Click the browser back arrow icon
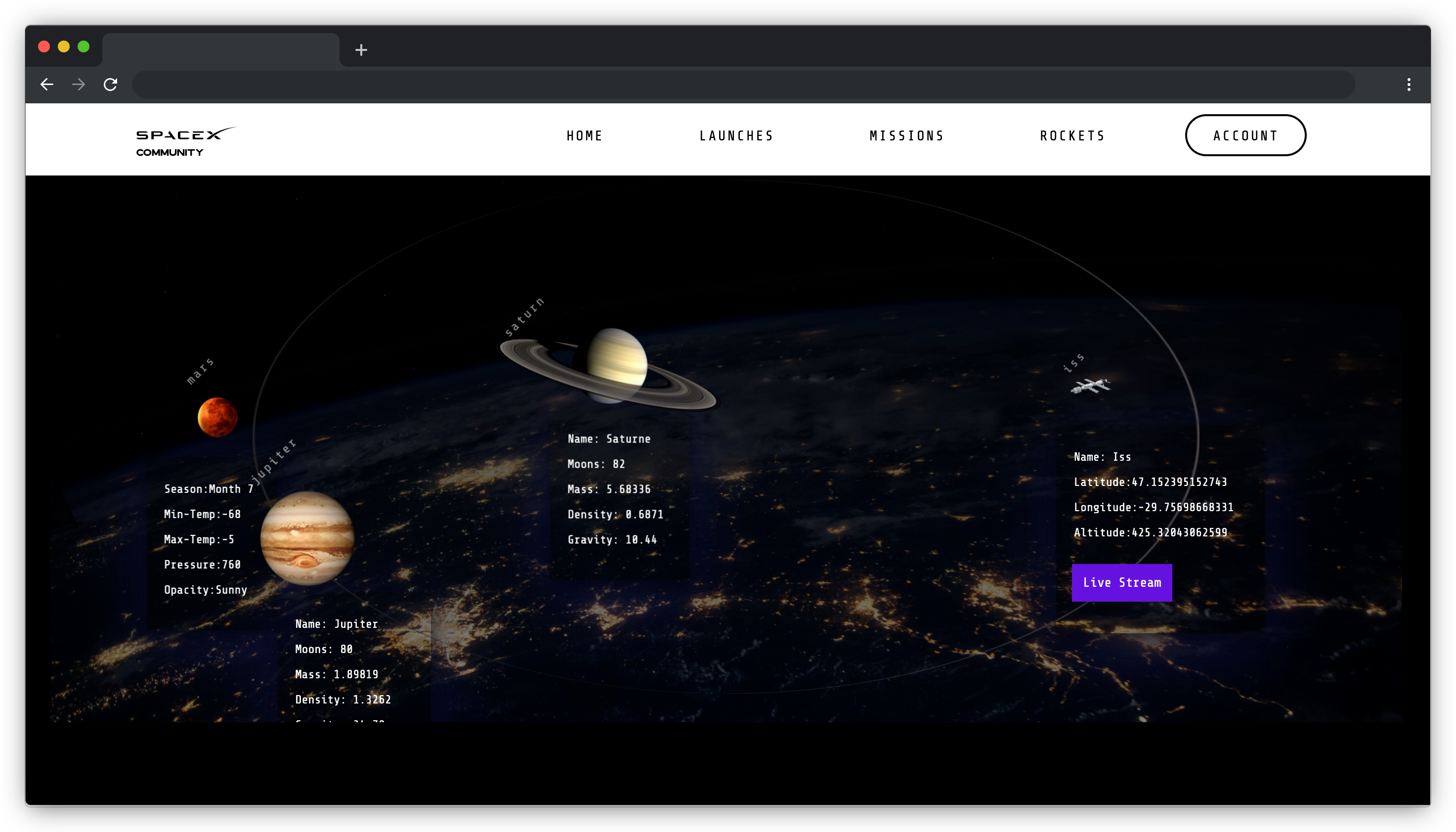Image resolution: width=1456 pixels, height=832 pixels. coord(46,84)
